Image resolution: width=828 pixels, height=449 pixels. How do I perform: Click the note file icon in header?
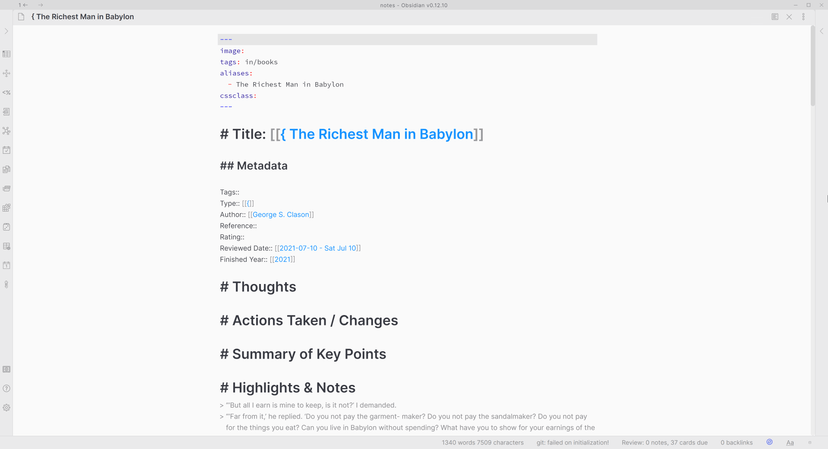coord(21,17)
